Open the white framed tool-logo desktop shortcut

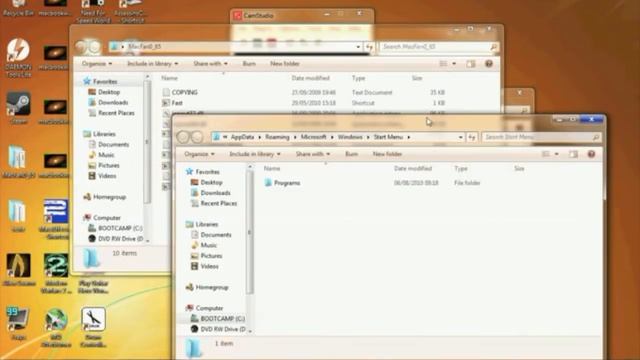pos(93,327)
